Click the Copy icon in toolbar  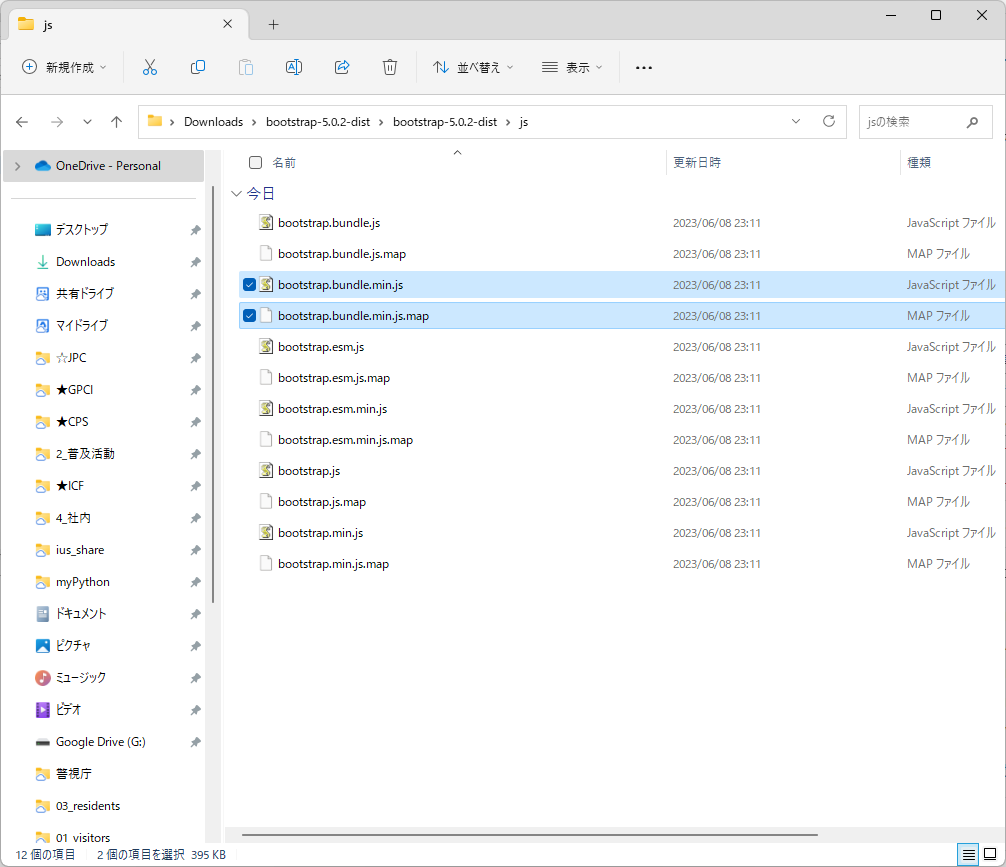[x=198, y=67]
